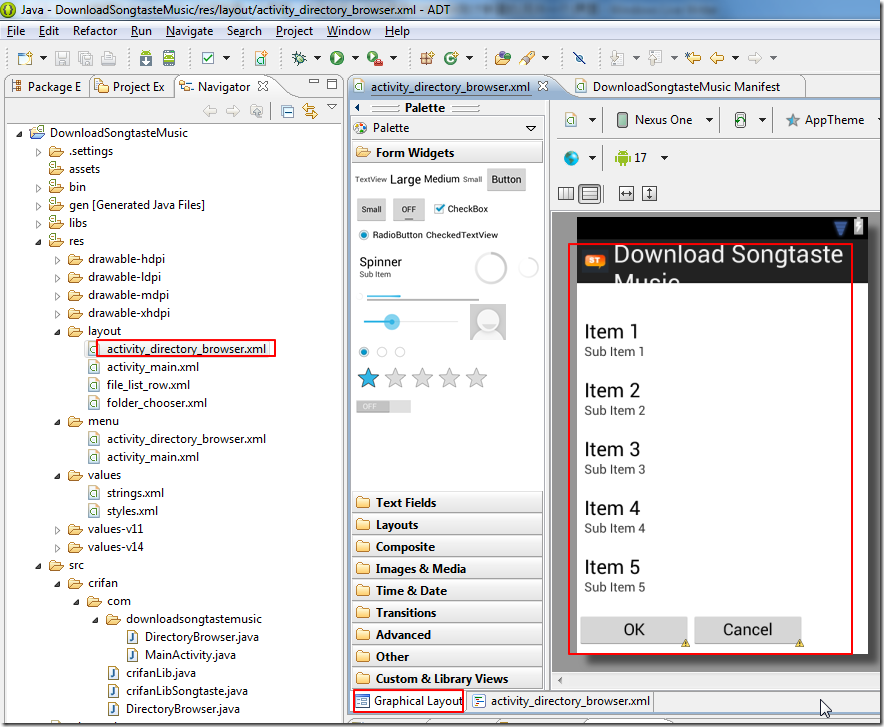Open the Nexus One device dropdown

663,120
